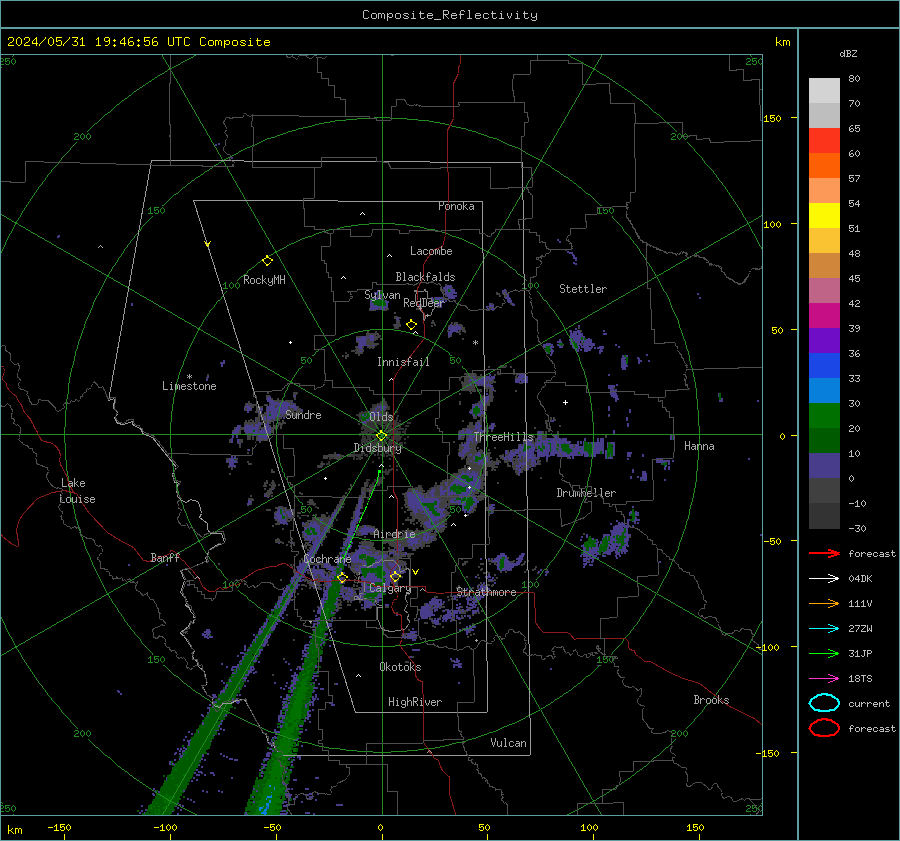This screenshot has height=841, width=900.
Task: Click the Airdrie city label
Action: pyautogui.click(x=394, y=534)
